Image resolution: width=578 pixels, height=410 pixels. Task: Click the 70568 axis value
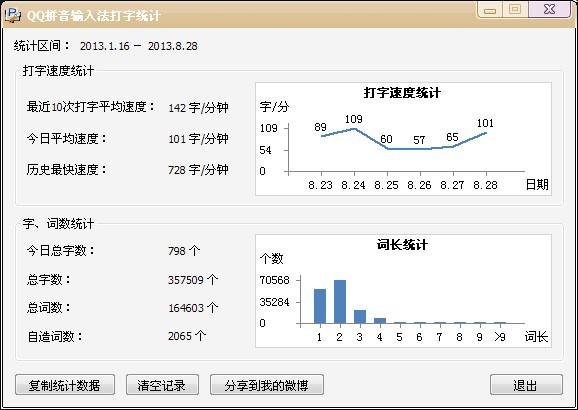pos(275,280)
